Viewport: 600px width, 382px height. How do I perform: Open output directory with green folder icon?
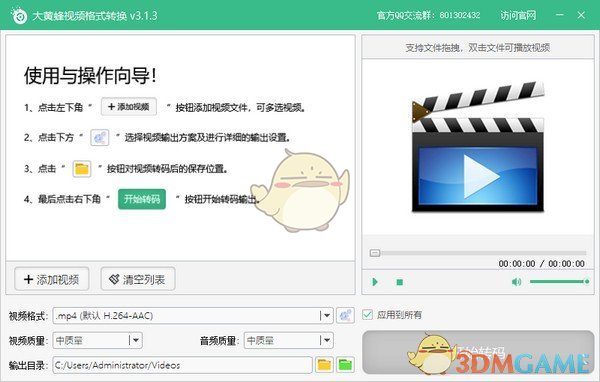tap(345, 365)
